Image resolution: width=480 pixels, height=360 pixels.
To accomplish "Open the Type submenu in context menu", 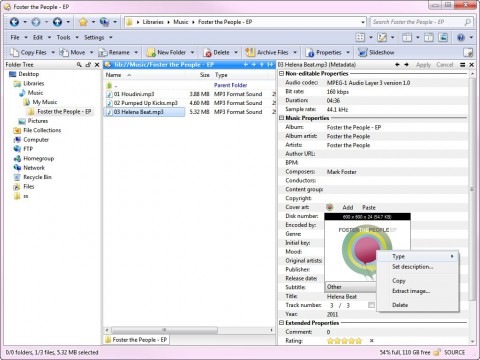I will pyautogui.click(x=418, y=256).
